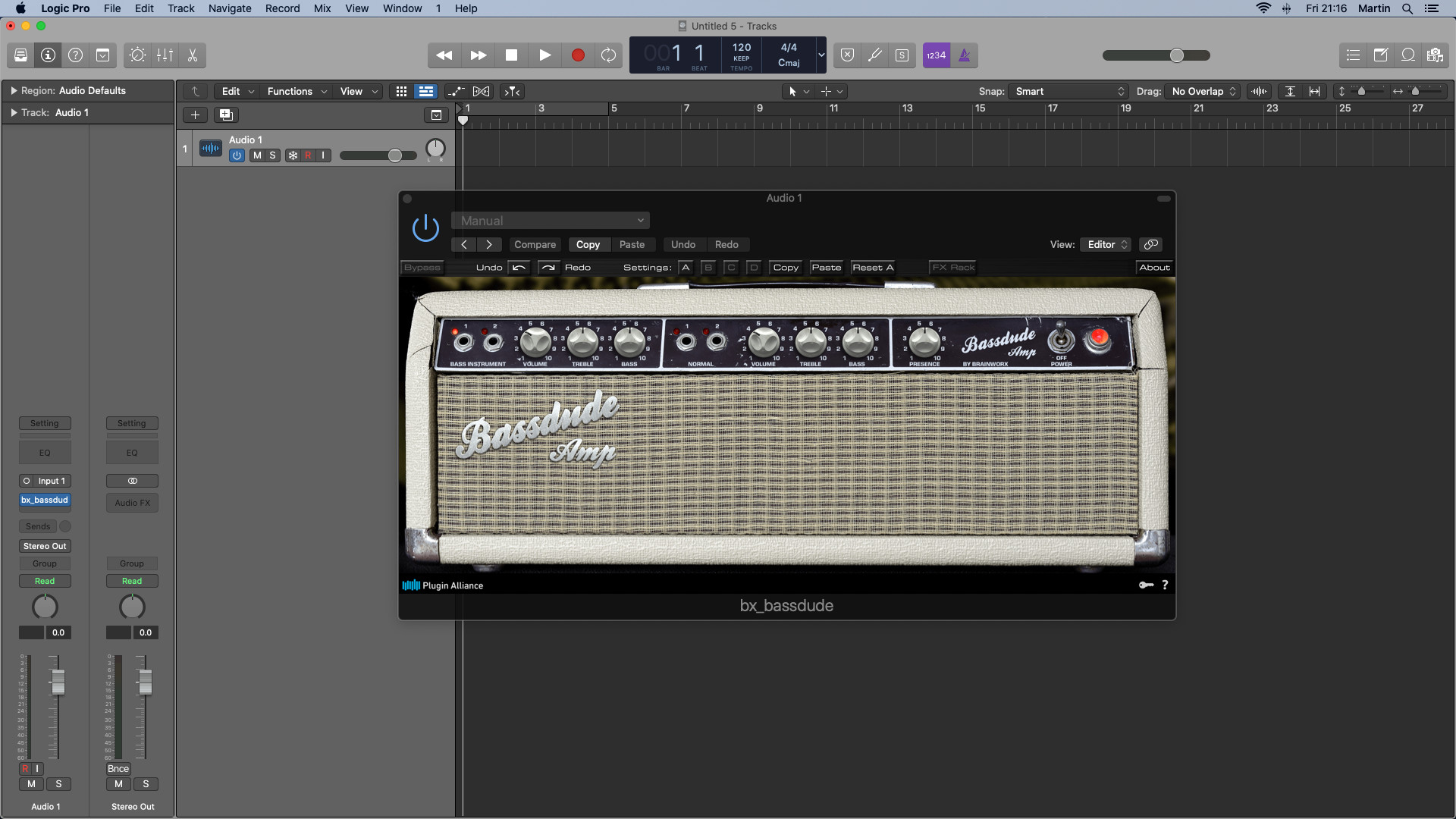This screenshot has width=1456, height=819.
Task: Toggle Flex view button
Action: click(482, 91)
